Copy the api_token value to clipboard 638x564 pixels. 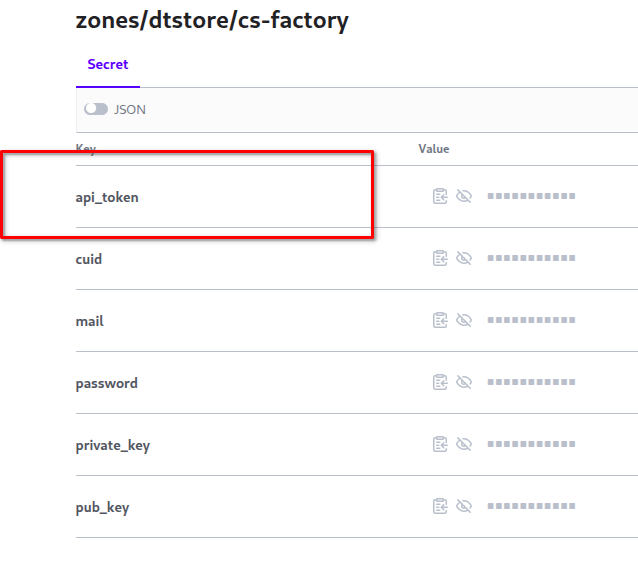pos(440,196)
